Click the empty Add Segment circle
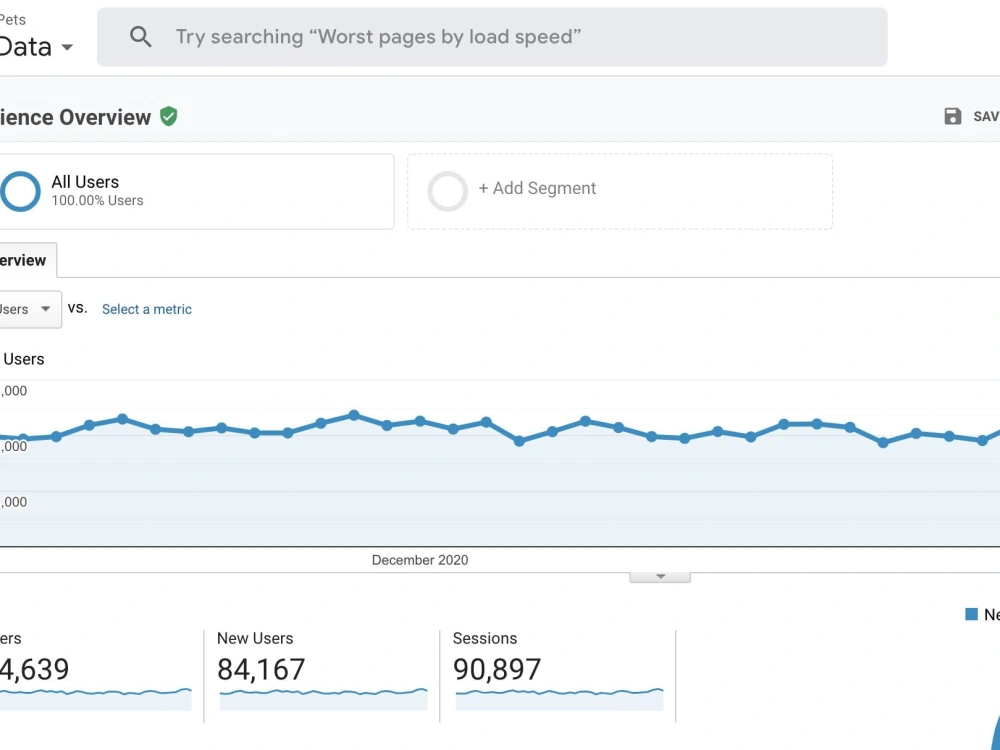Viewport: 1000px width, 750px height. pos(447,191)
